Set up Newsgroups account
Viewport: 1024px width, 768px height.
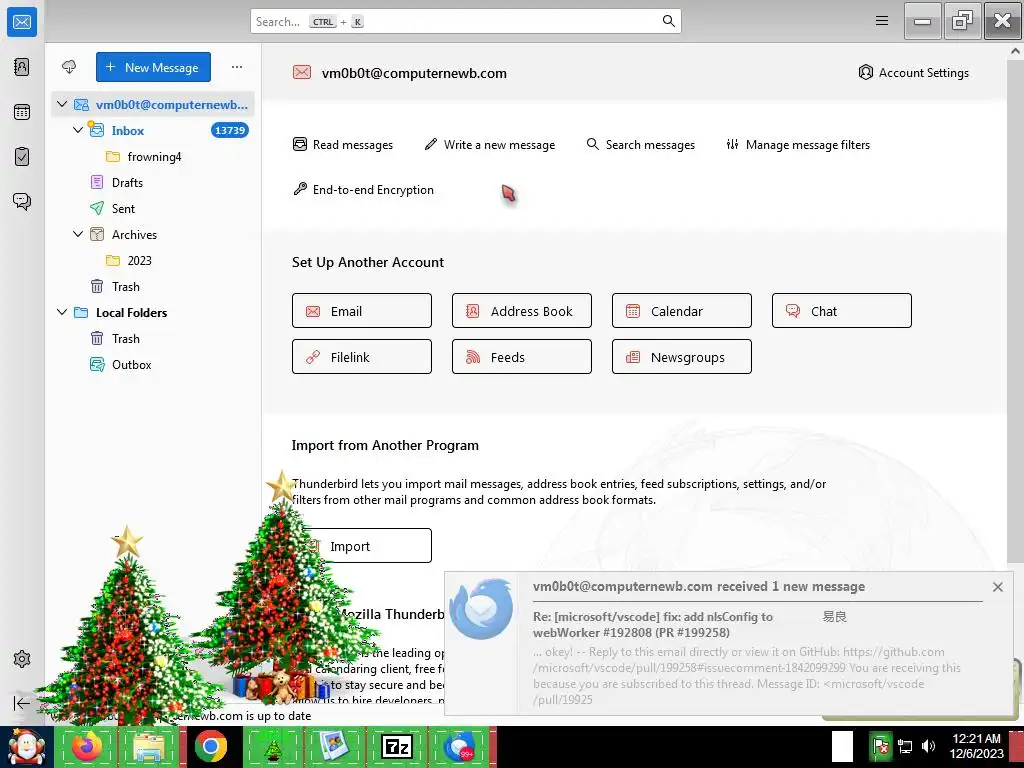(x=682, y=357)
